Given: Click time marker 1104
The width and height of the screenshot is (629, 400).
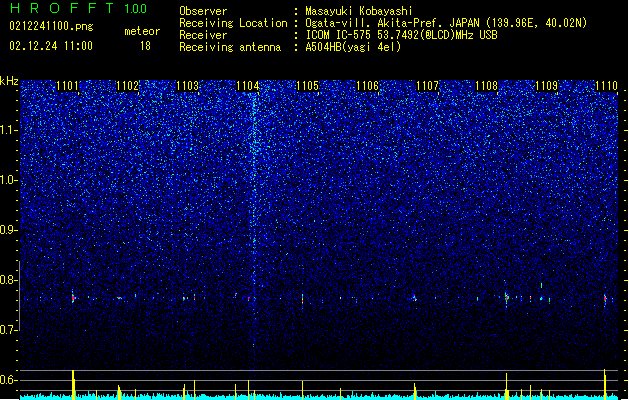Looking at the screenshot, I should 248,86.
